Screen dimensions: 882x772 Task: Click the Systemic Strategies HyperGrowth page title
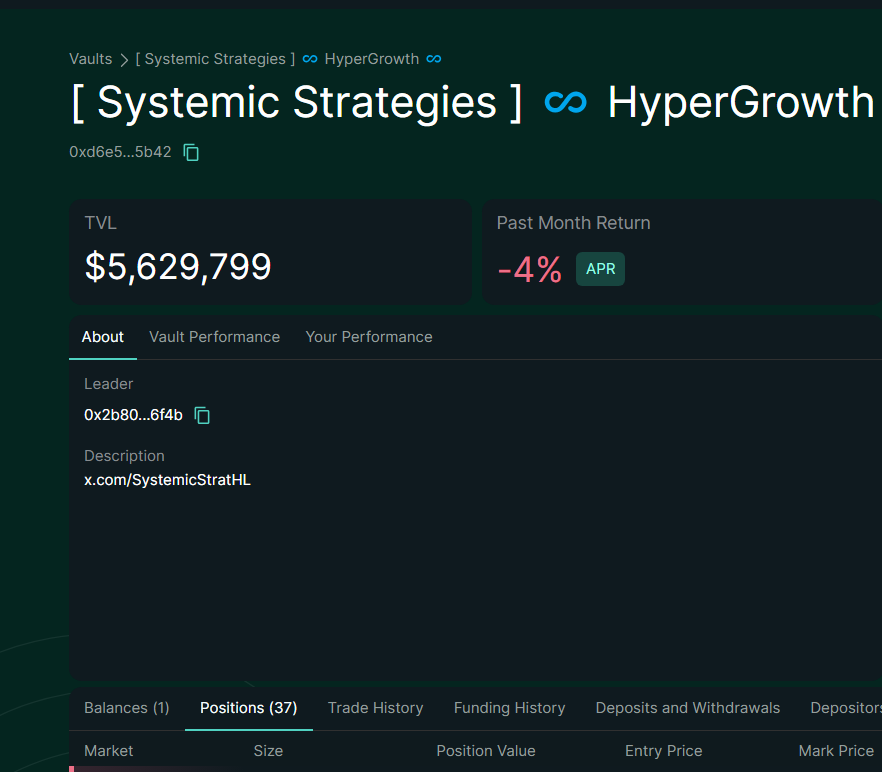click(474, 102)
